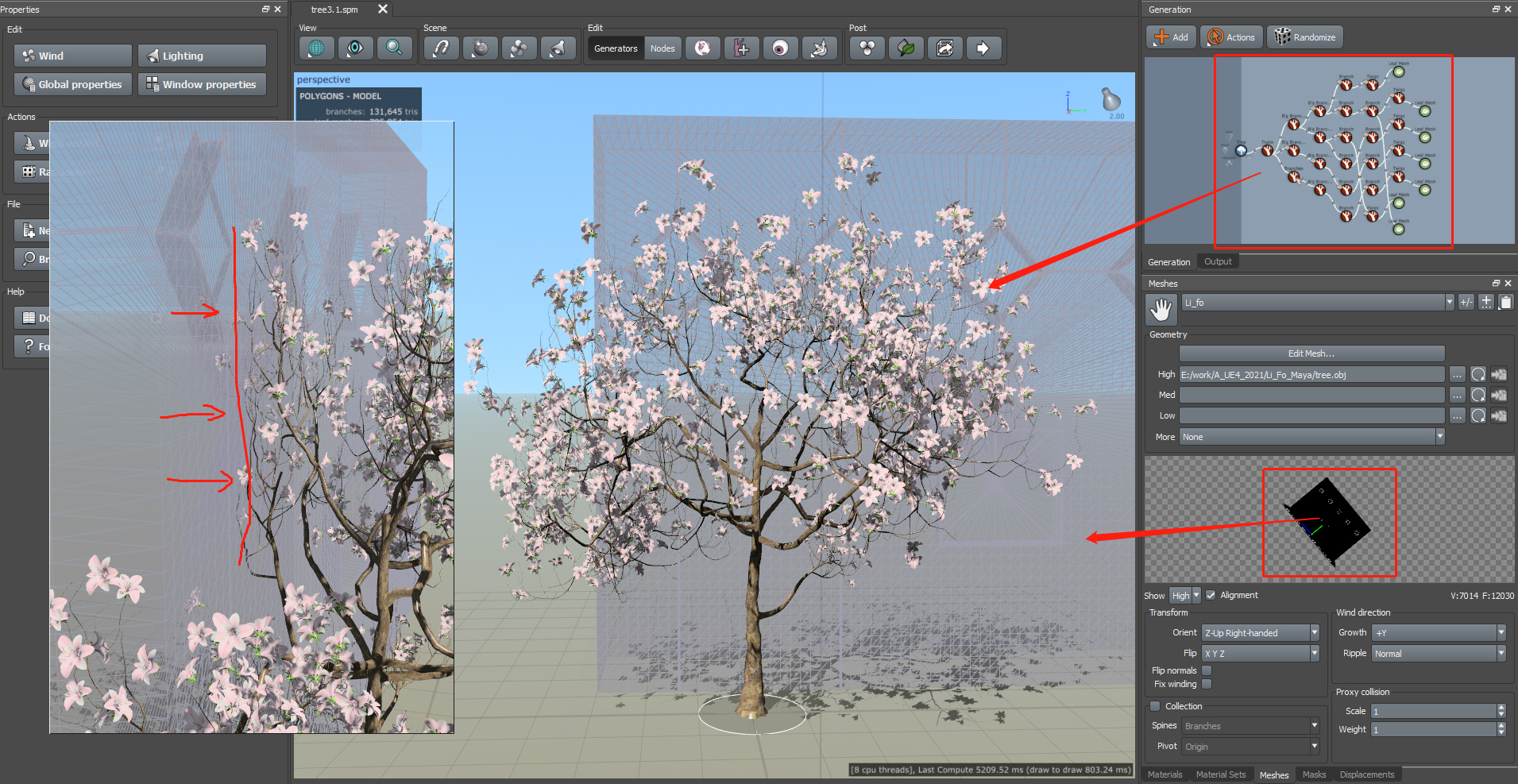Screen dimensions: 1518x784
Task: Open the Ripple Normal dropdown
Action: click(x=1439, y=653)
